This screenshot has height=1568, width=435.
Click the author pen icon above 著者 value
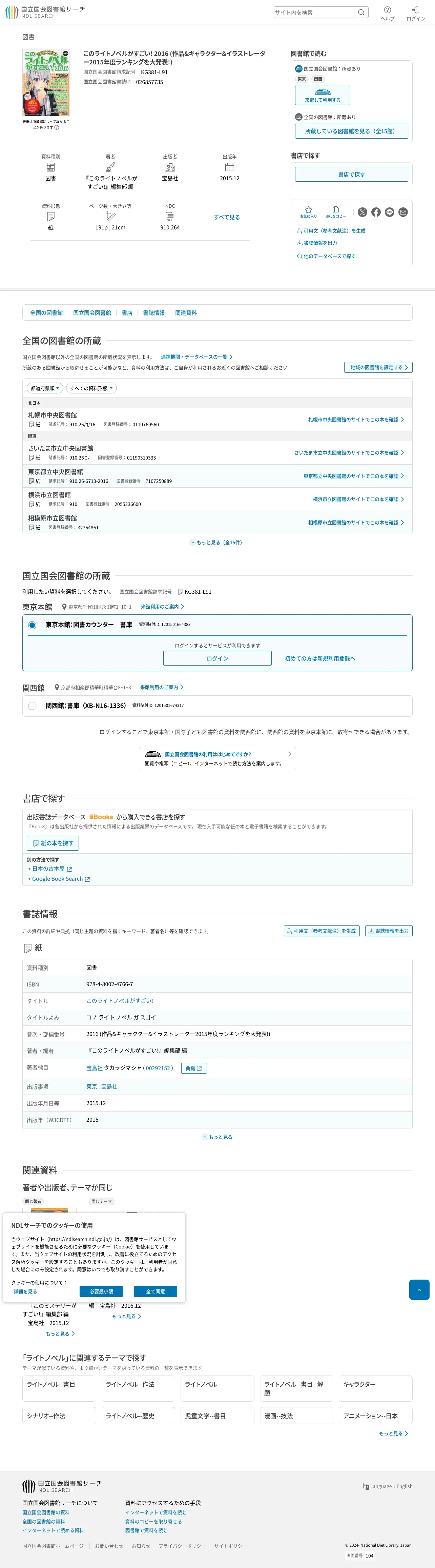(110, 167)
